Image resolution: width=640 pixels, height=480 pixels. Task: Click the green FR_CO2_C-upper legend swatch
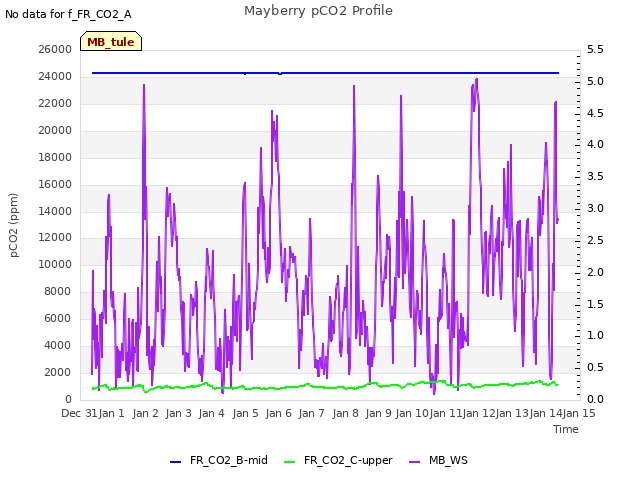289,462
